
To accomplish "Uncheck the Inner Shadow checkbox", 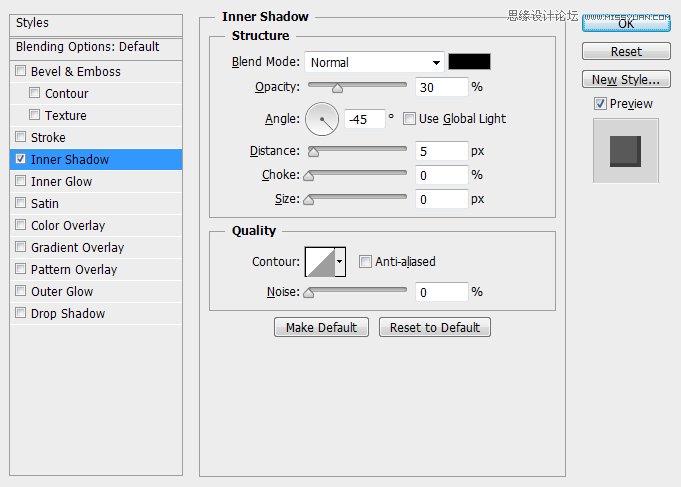I will (20, 159).
